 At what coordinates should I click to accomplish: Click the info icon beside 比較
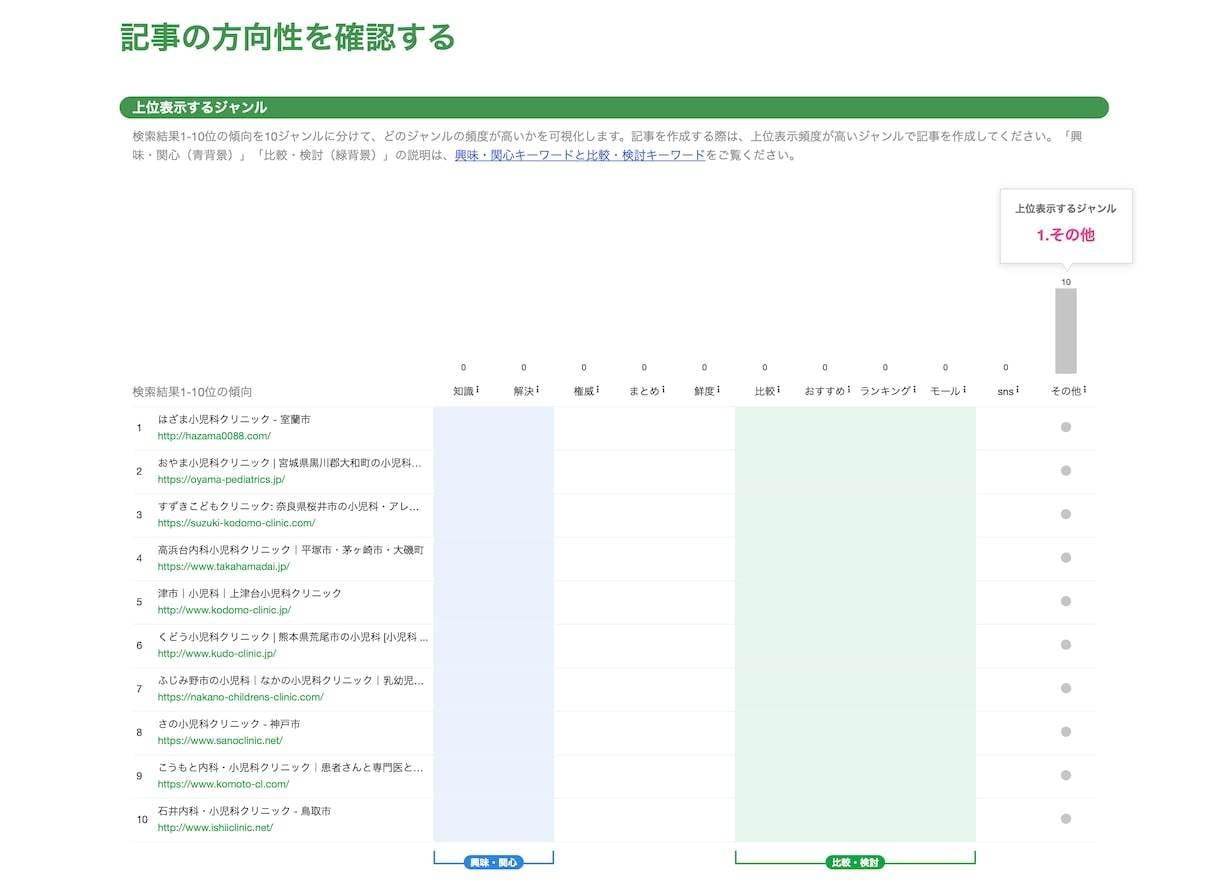(x=778, y=390)
